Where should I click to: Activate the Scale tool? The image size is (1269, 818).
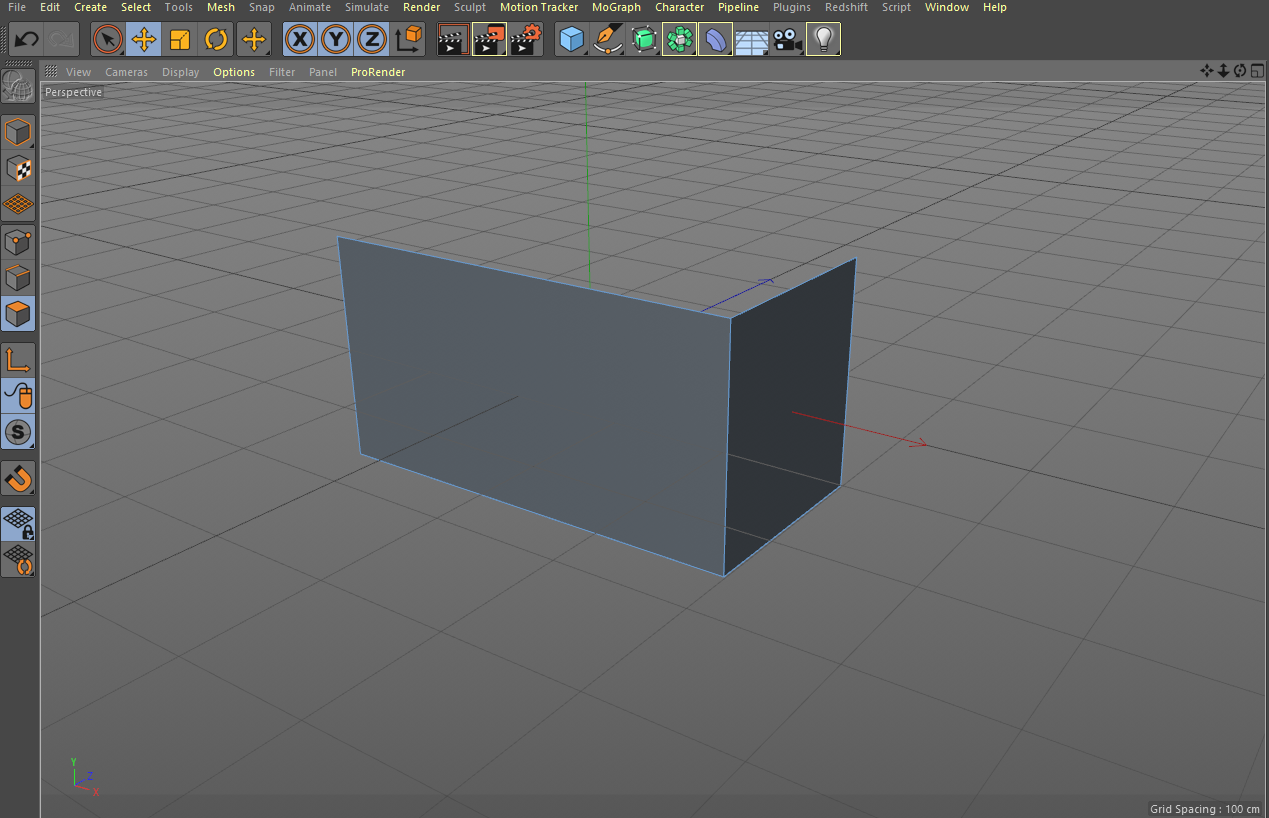coord(180,40)
